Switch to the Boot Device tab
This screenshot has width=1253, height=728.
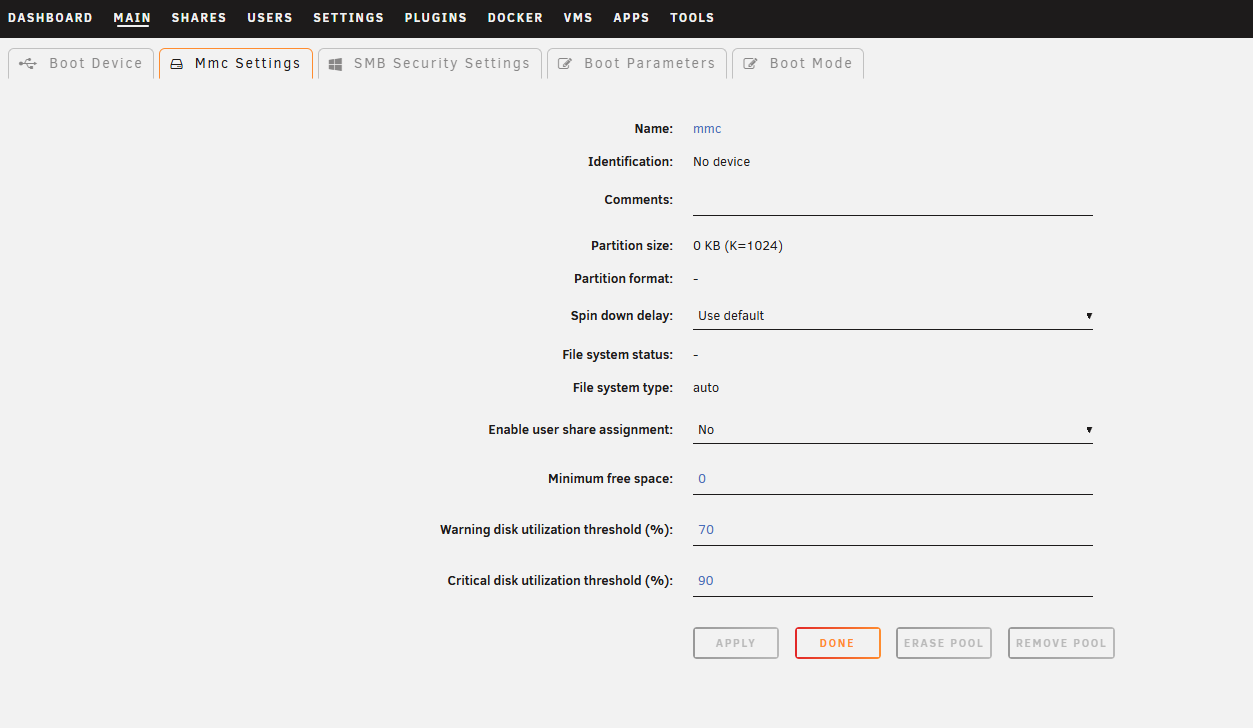click(x=81, y=63)
